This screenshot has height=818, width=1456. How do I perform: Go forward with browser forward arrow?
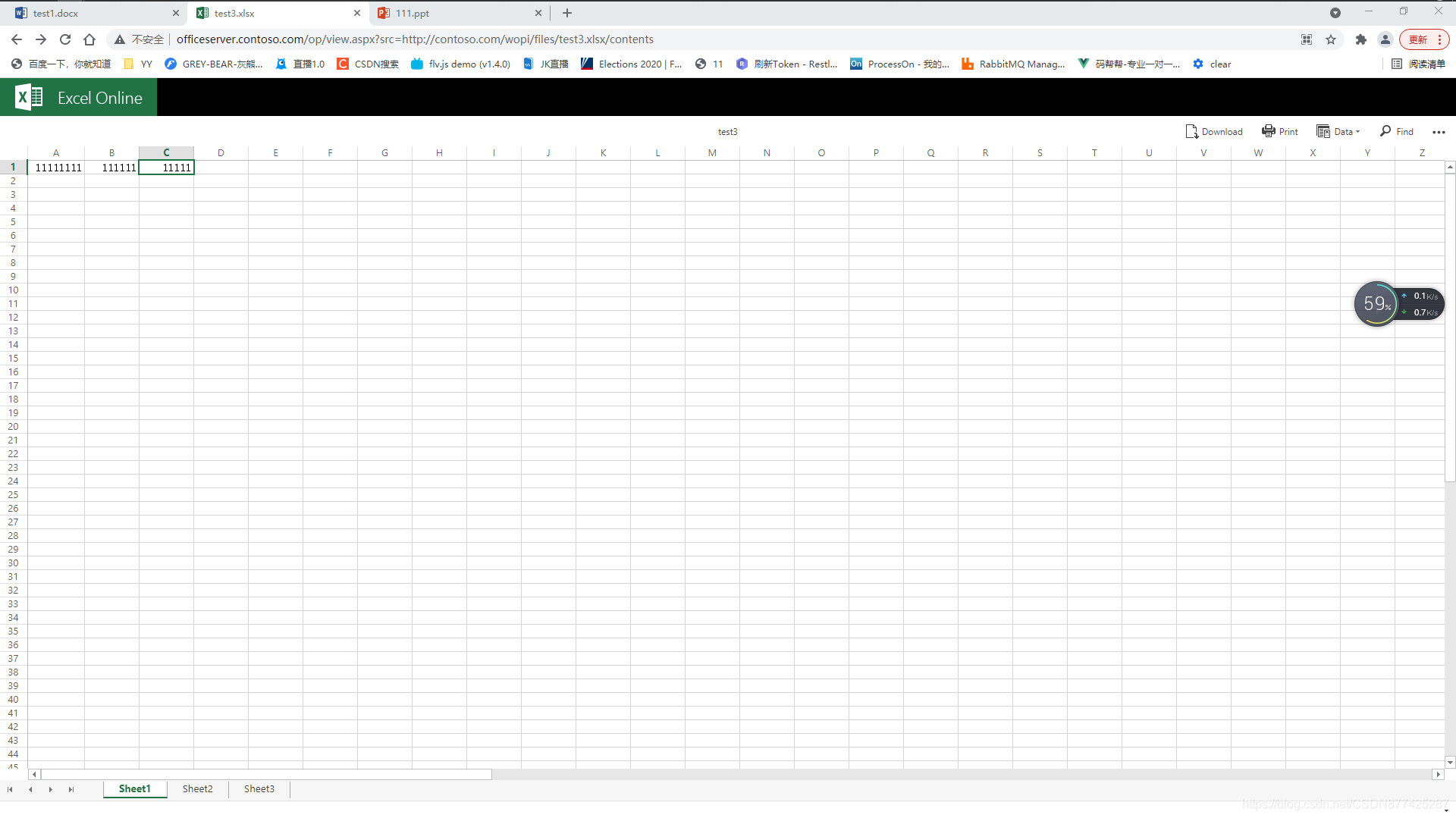[41, 39]
